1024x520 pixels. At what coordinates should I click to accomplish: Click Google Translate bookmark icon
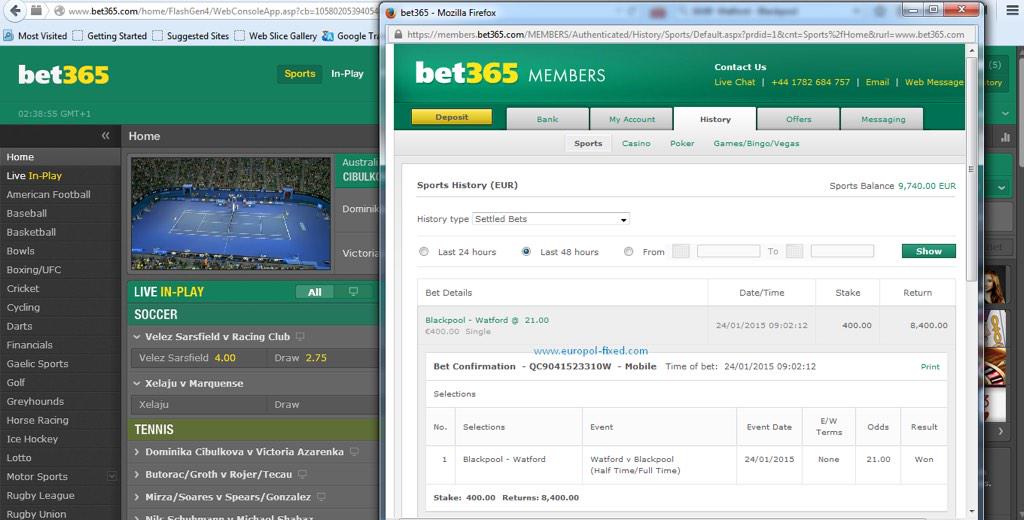point(327,36)
